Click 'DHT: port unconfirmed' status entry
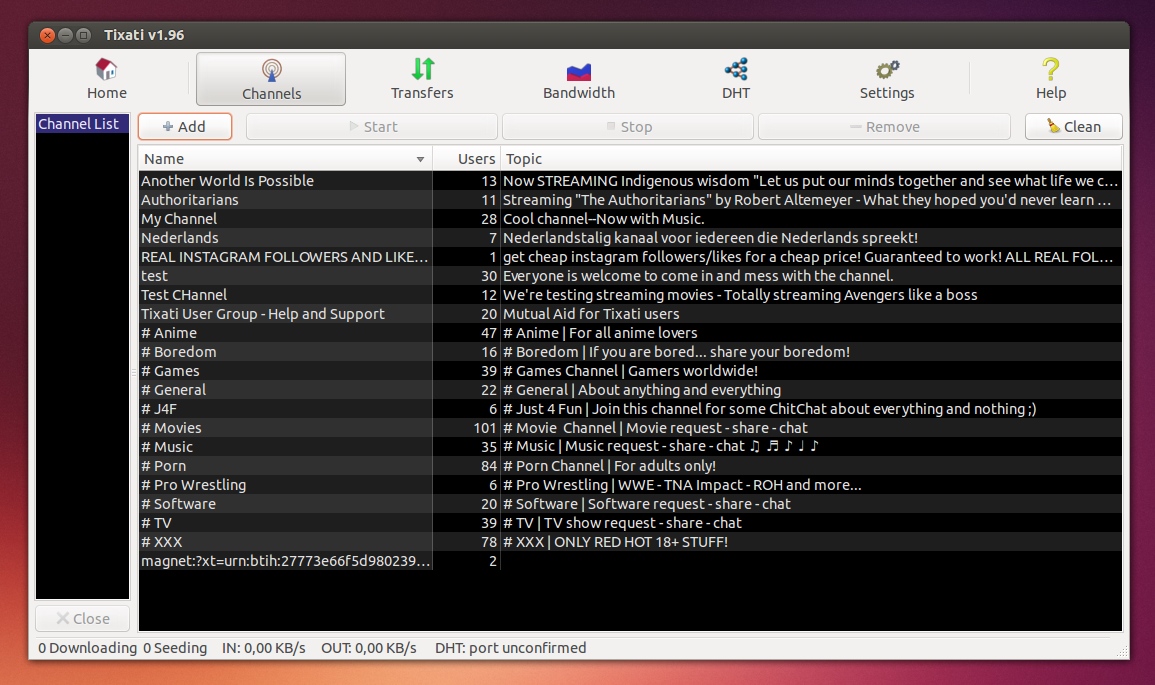This screenshot has width=1155, height=685. [x=510, y=648]
